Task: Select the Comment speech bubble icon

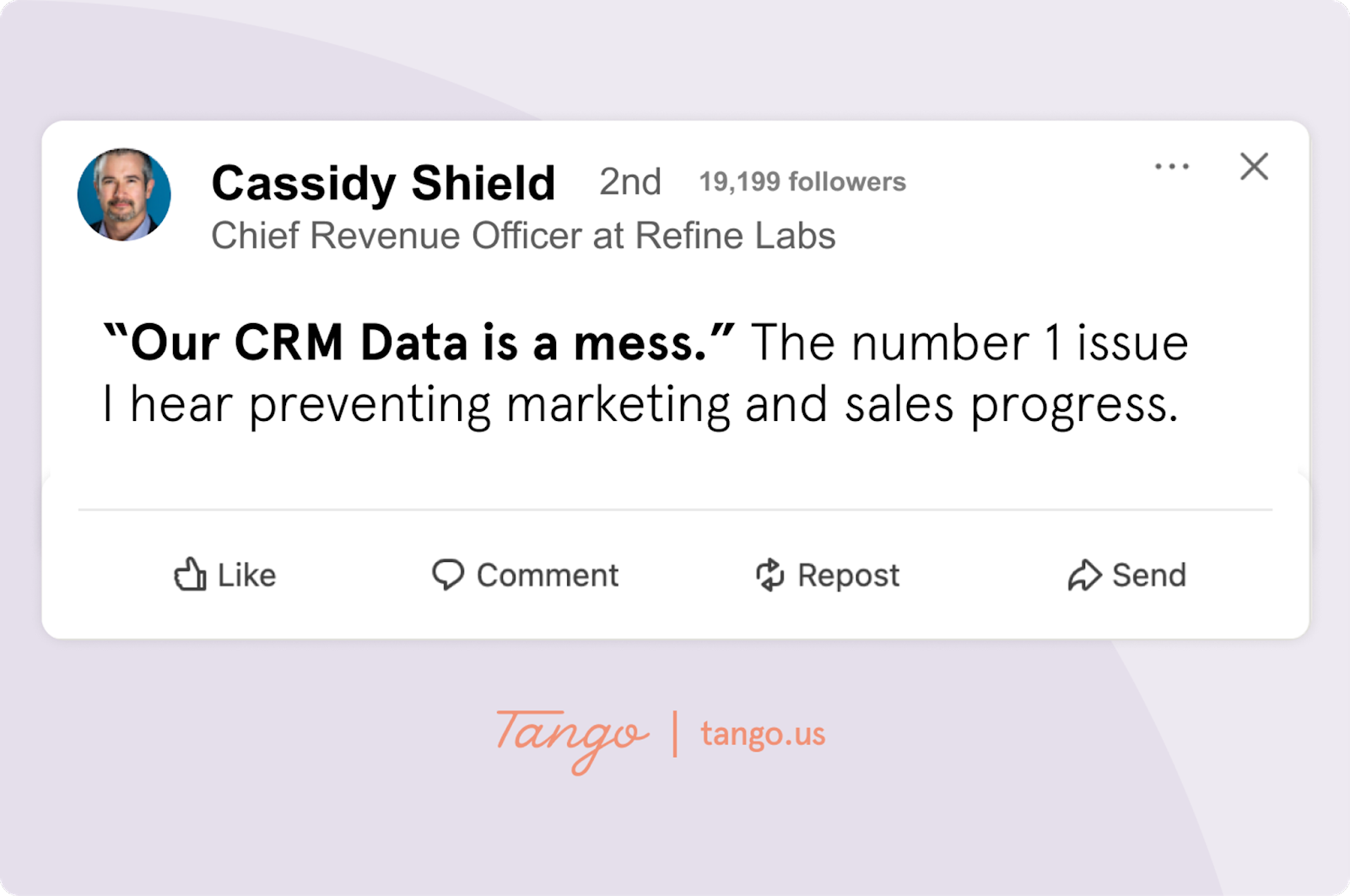Action: (x=451, y=575)
